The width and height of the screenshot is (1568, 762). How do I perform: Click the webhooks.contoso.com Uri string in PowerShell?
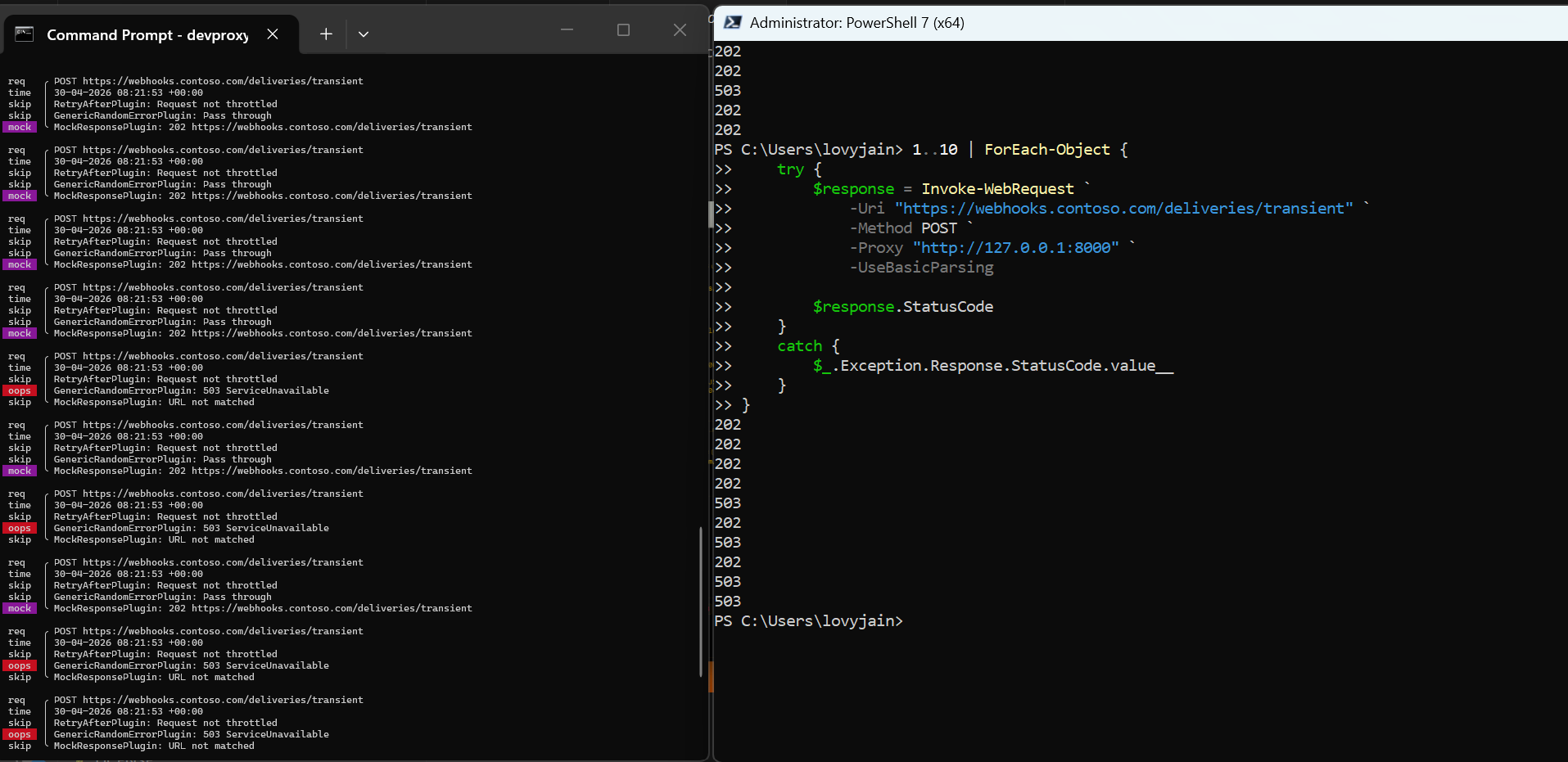(x=1124, y=209)
